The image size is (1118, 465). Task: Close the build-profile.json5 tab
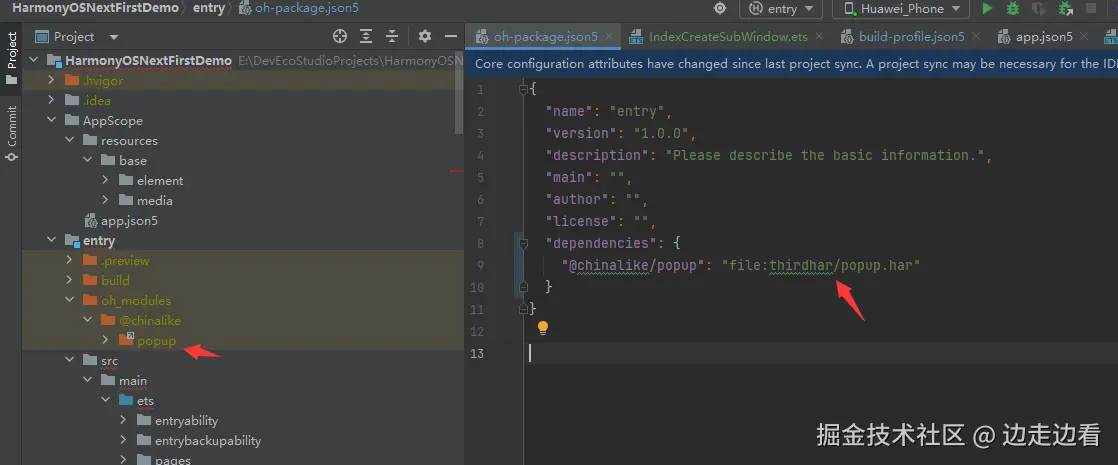(975, 36)
